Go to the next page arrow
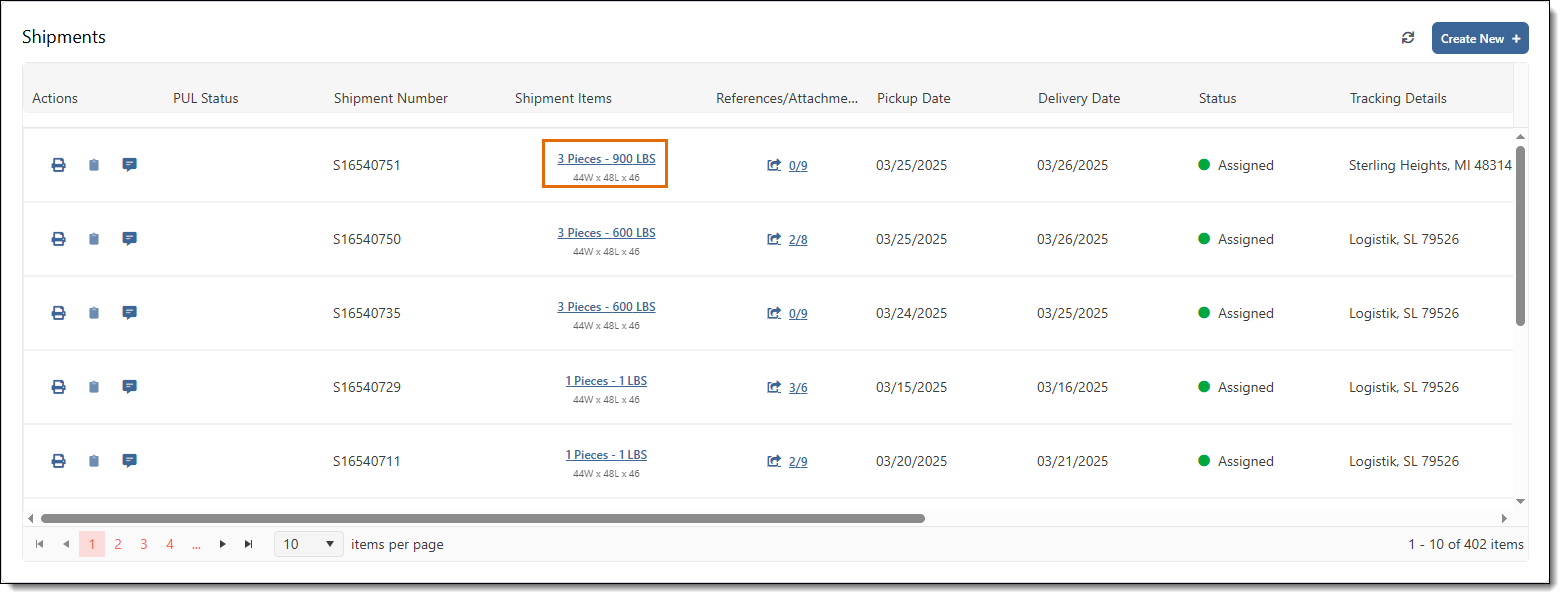Screen dimensions: 1565x599 tap(223, 544)
